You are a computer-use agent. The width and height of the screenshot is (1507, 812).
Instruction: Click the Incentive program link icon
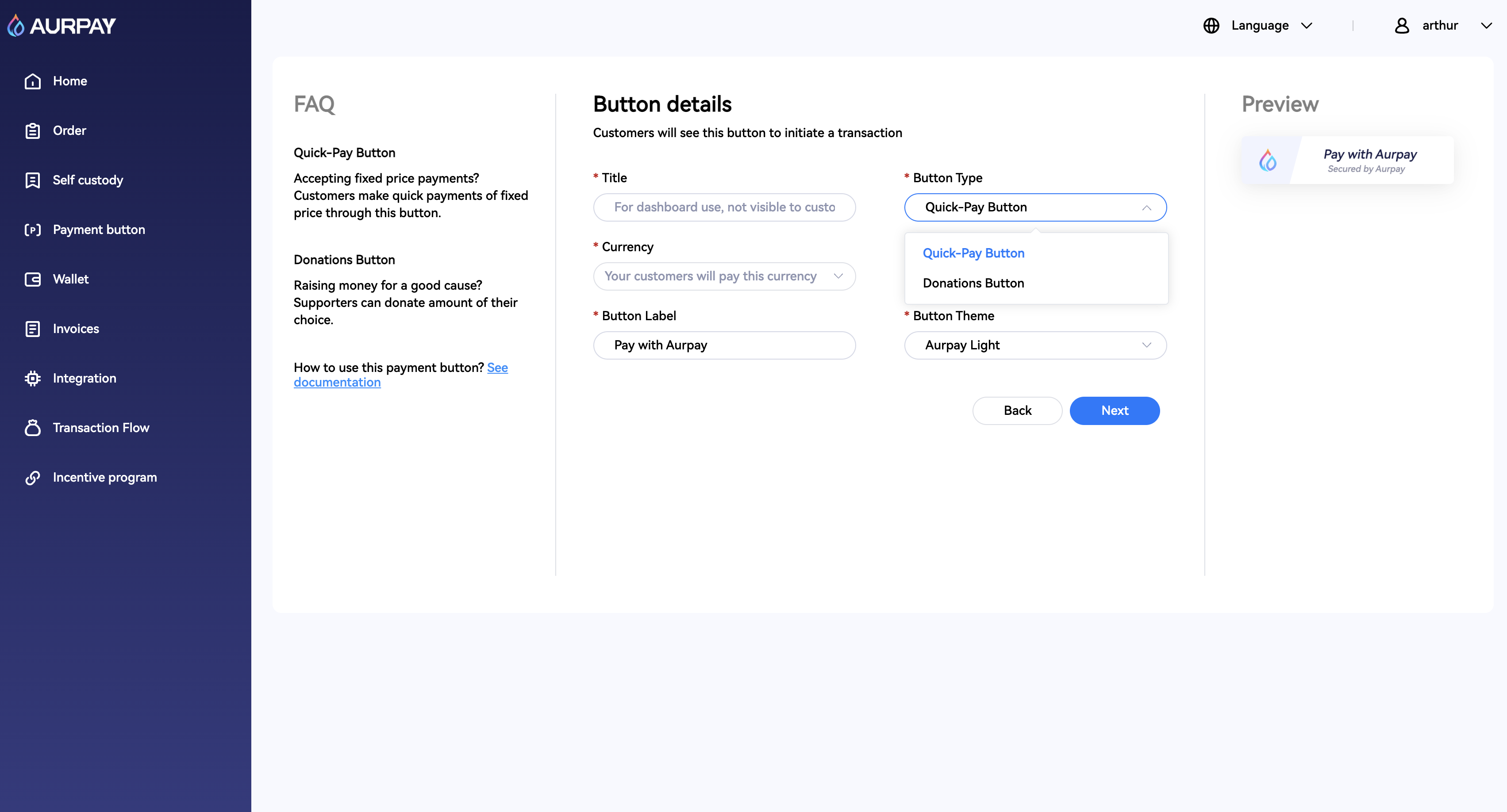[33, 478]
